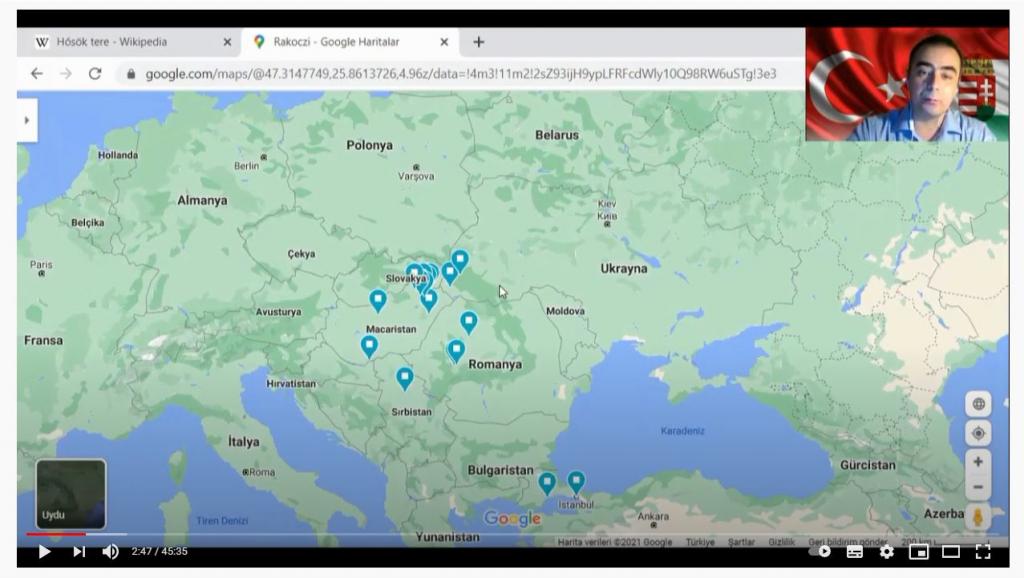Click the Almanya country label

coord(202,201)
